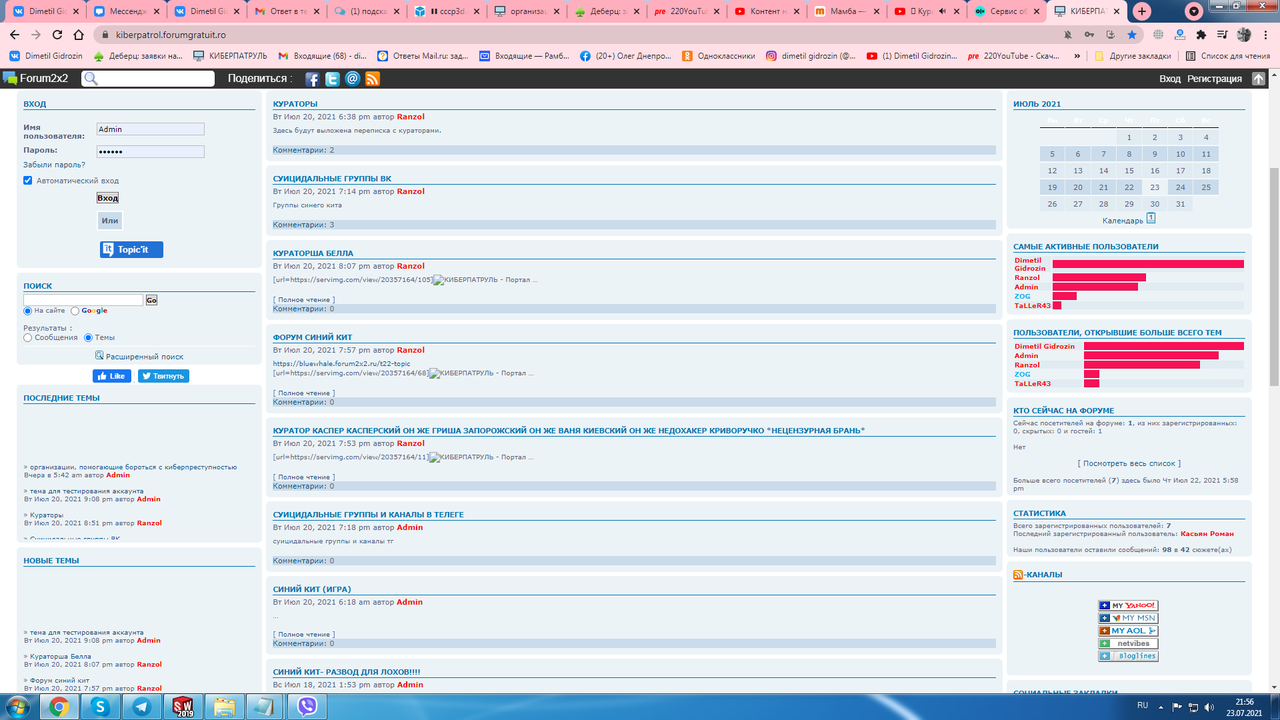Toggle the Автоматический вход checkbox
This screenshot has width=1280, height=720.
tap(28, 181)
